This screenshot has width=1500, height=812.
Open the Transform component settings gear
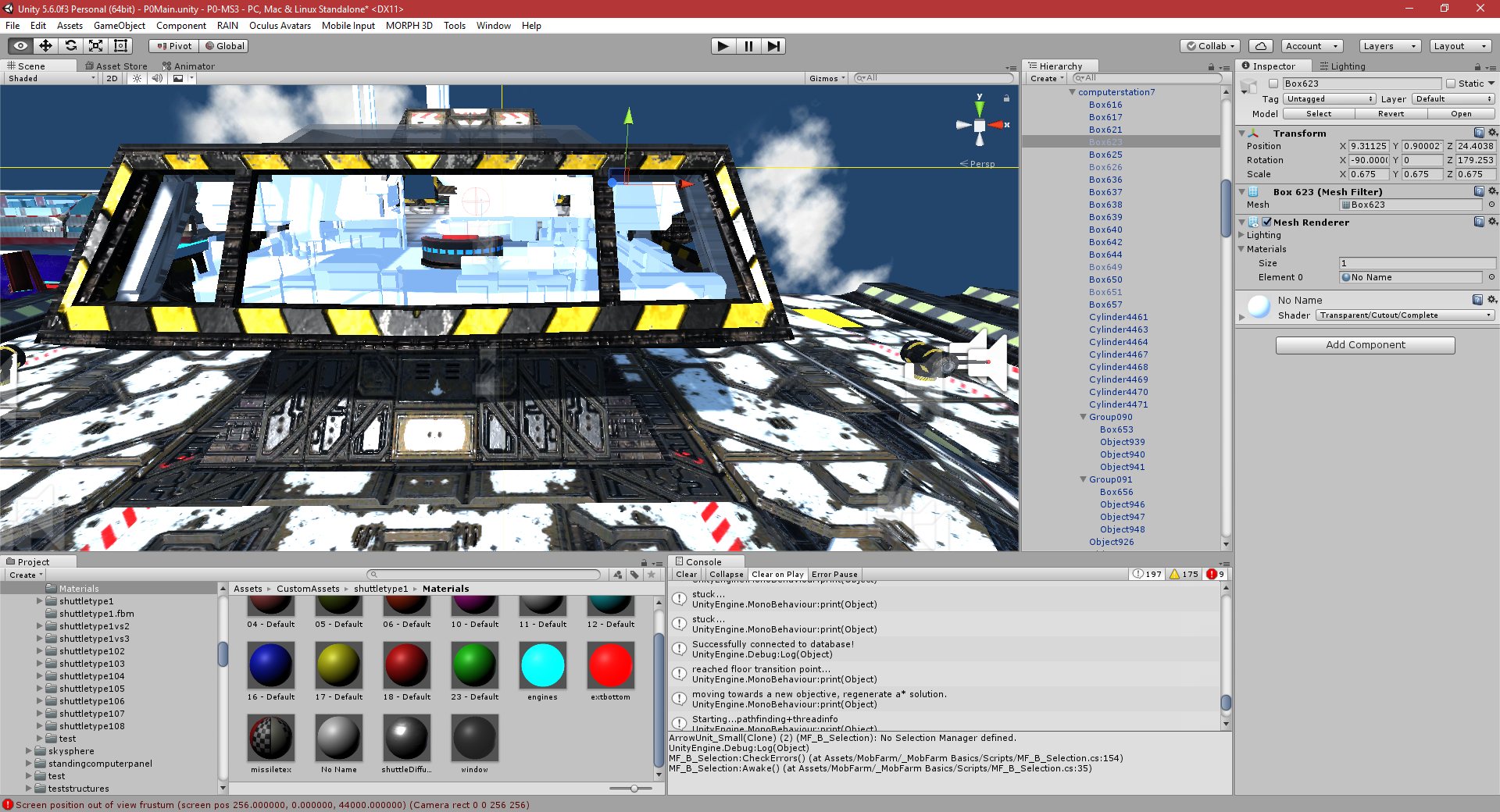pyautogui.click(x=1493, y=133)
